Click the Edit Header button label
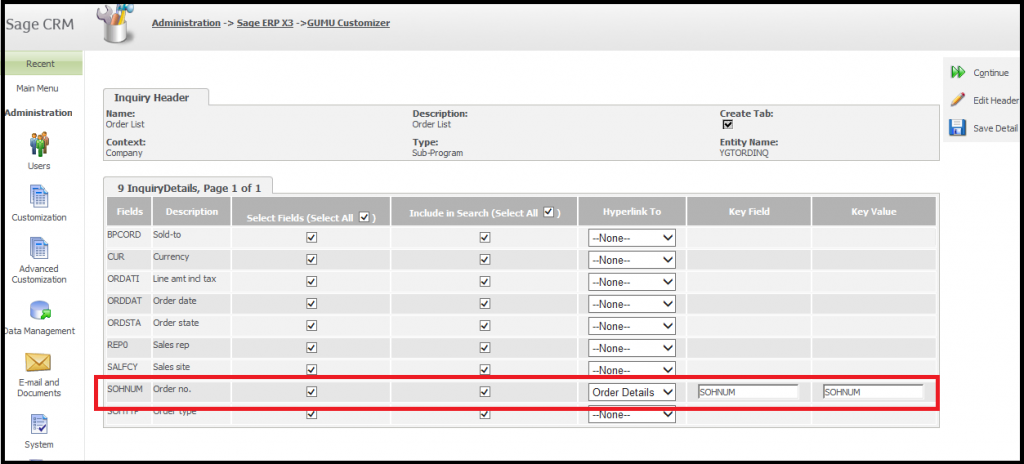Viewport: 1024px width, 464px height. 996,101
